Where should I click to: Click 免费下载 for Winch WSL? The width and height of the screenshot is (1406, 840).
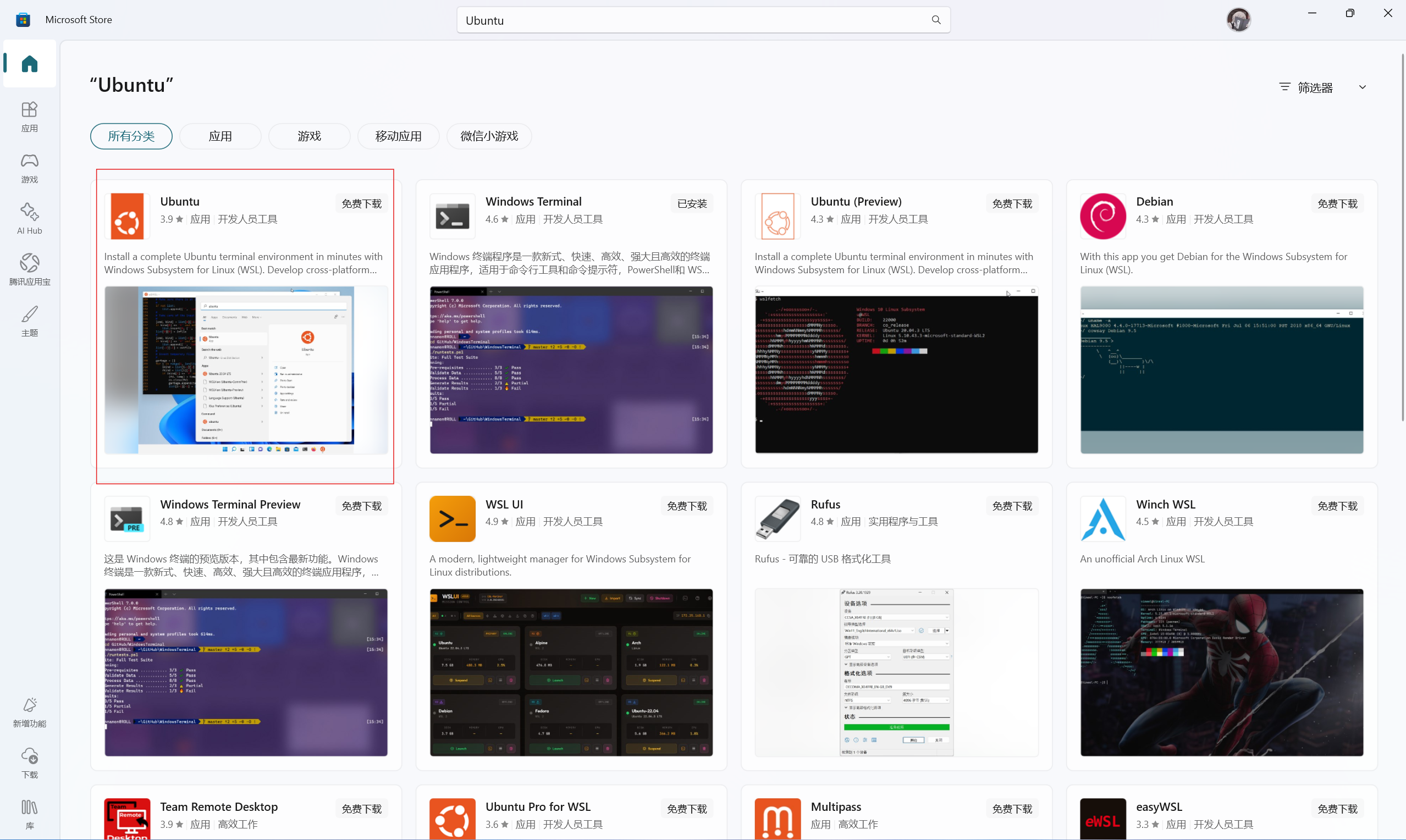click(1337, 506)
